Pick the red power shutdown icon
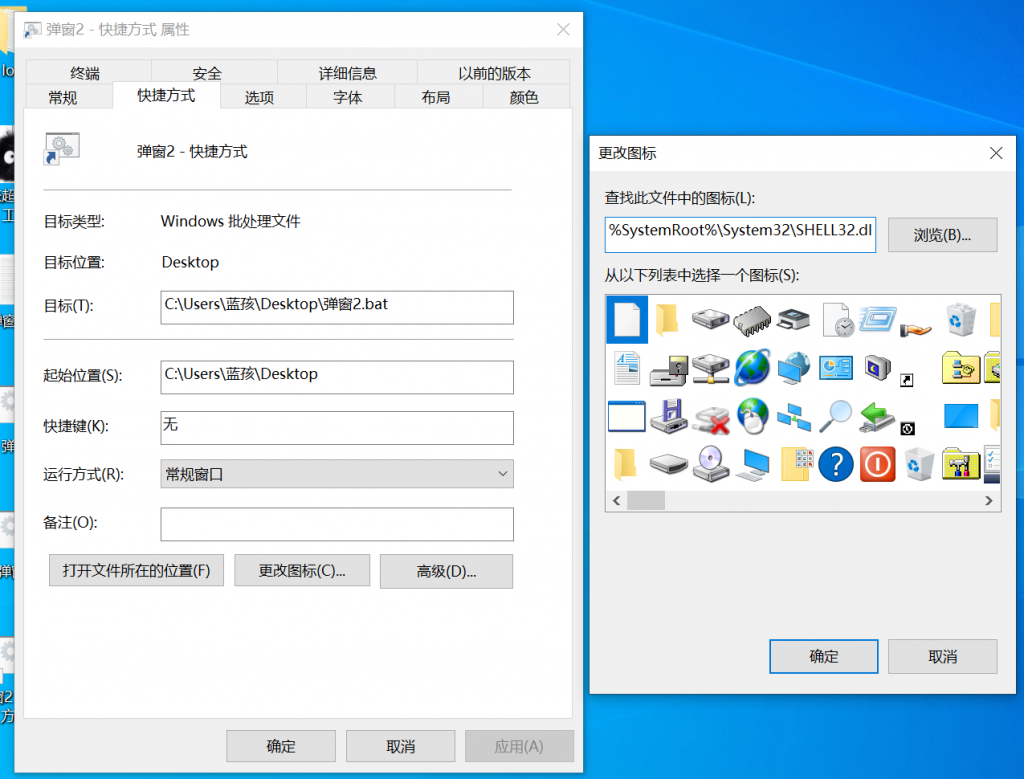This screenshot has width=1024, height=779. point(877,464)
